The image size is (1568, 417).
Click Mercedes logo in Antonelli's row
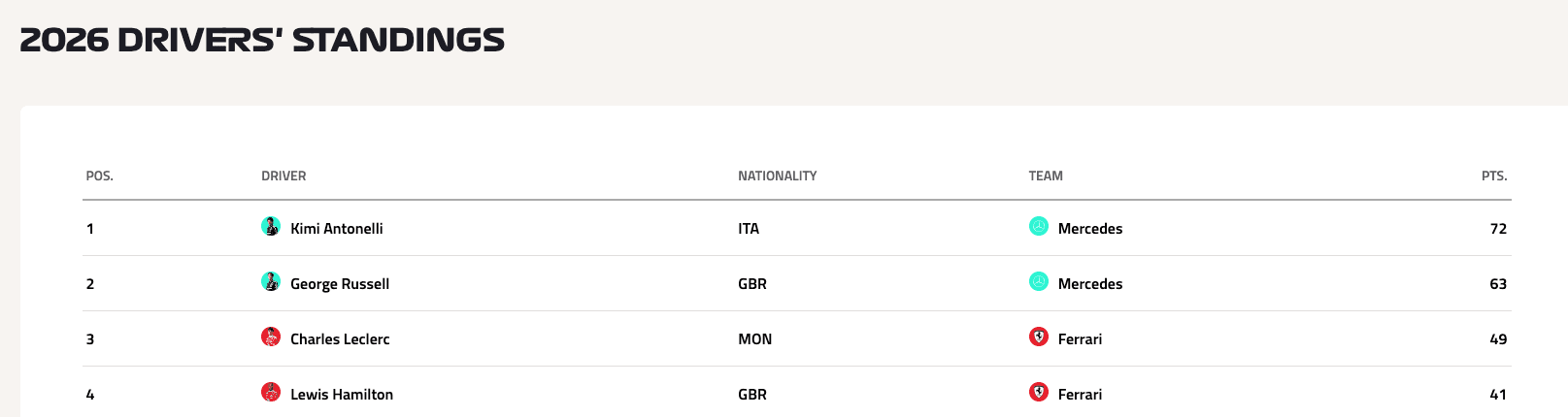pos(1038,227)
